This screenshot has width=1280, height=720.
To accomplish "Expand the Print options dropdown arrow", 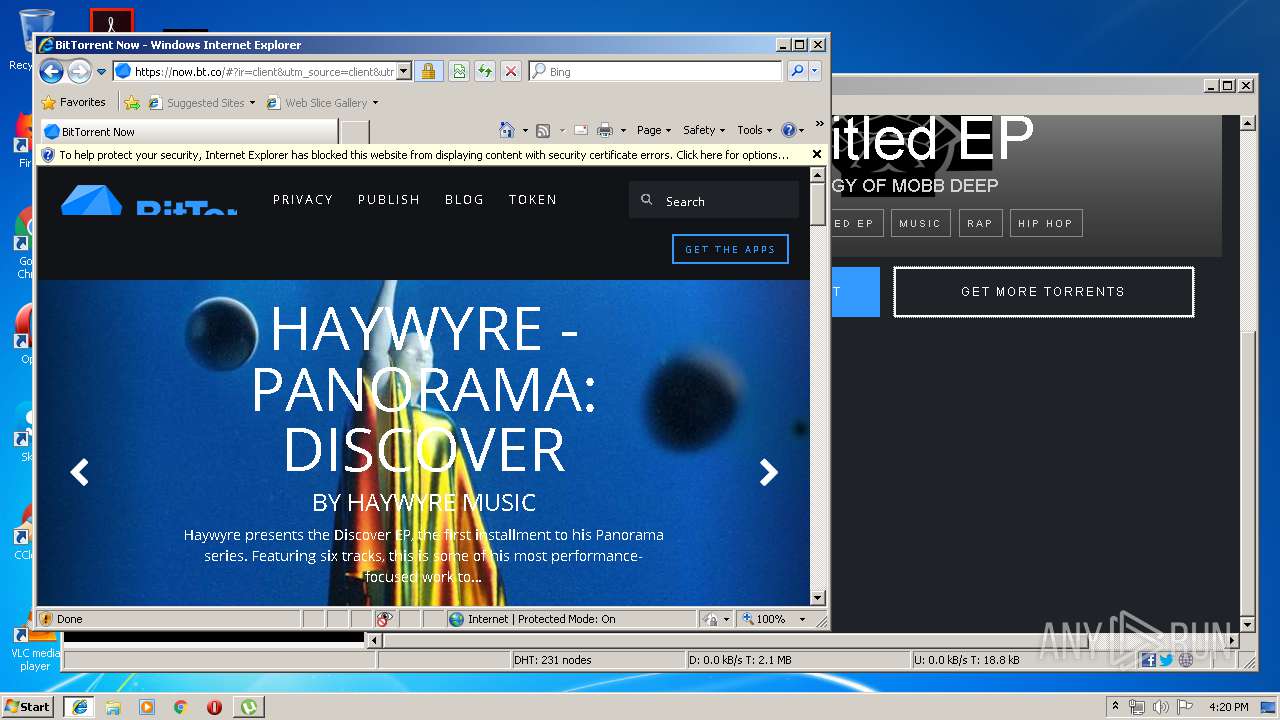I will tap(623, 131).
